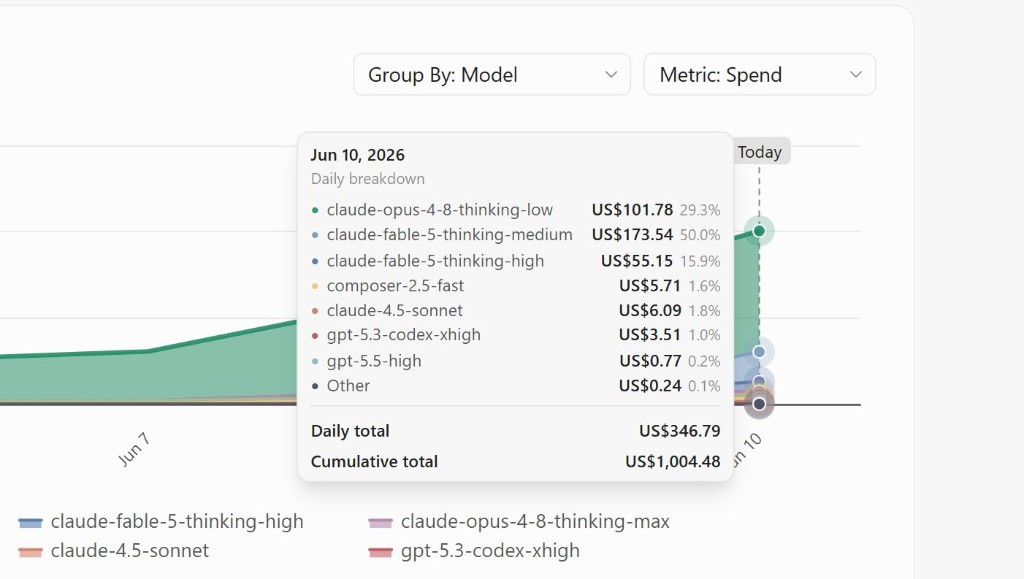Click the Jun 7 axis label
This screenshot has width=1024, height=579.
coord(135,449)
